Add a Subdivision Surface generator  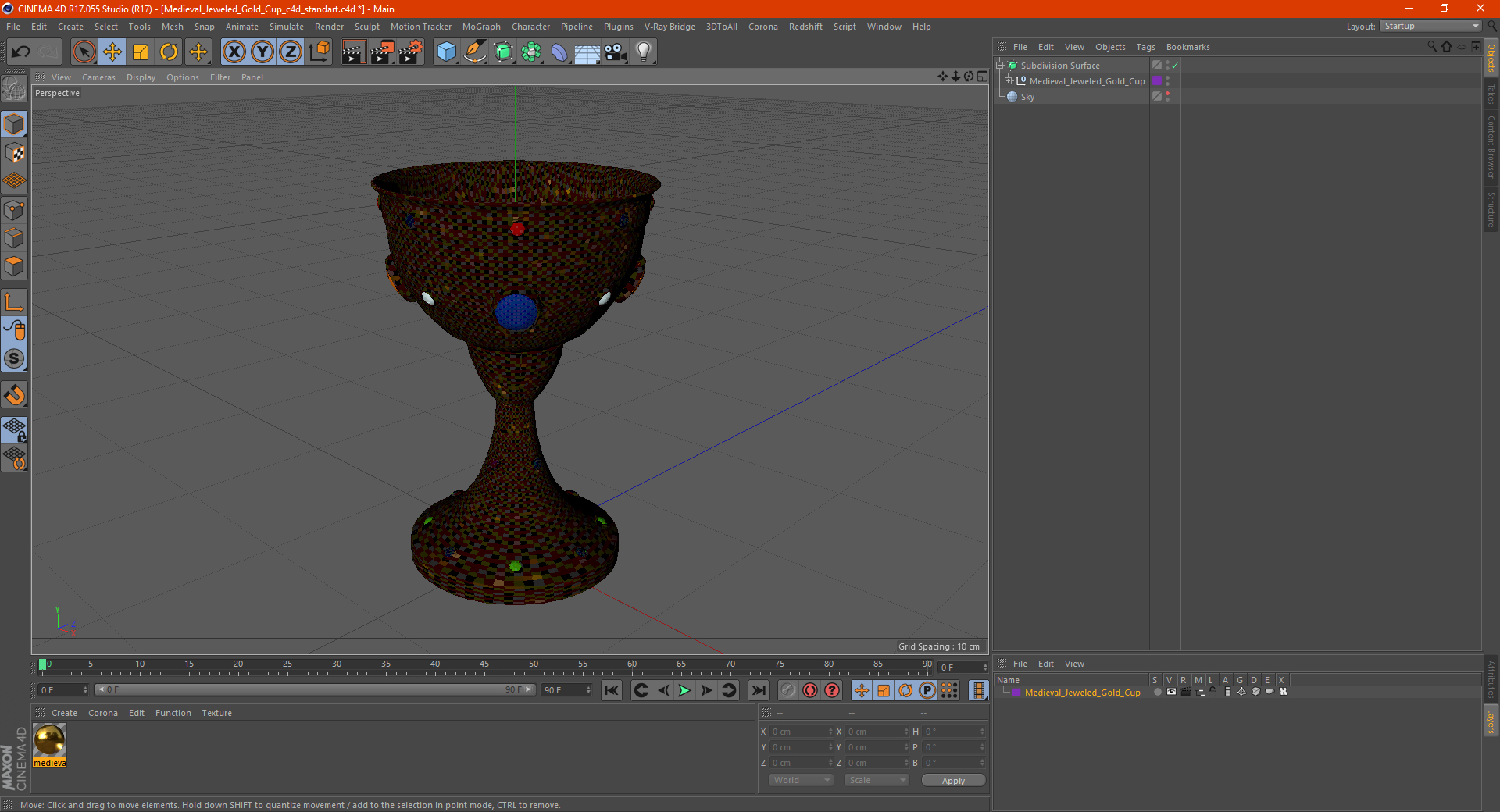point(503,52)
